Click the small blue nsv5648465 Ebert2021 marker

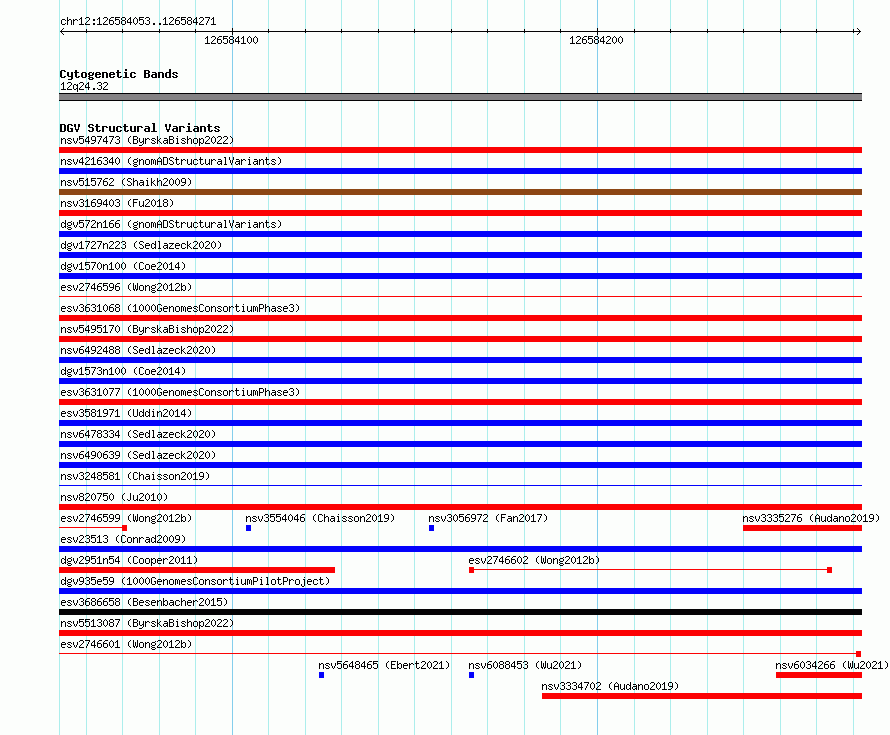pyautogui.click(x=321, y=675)
